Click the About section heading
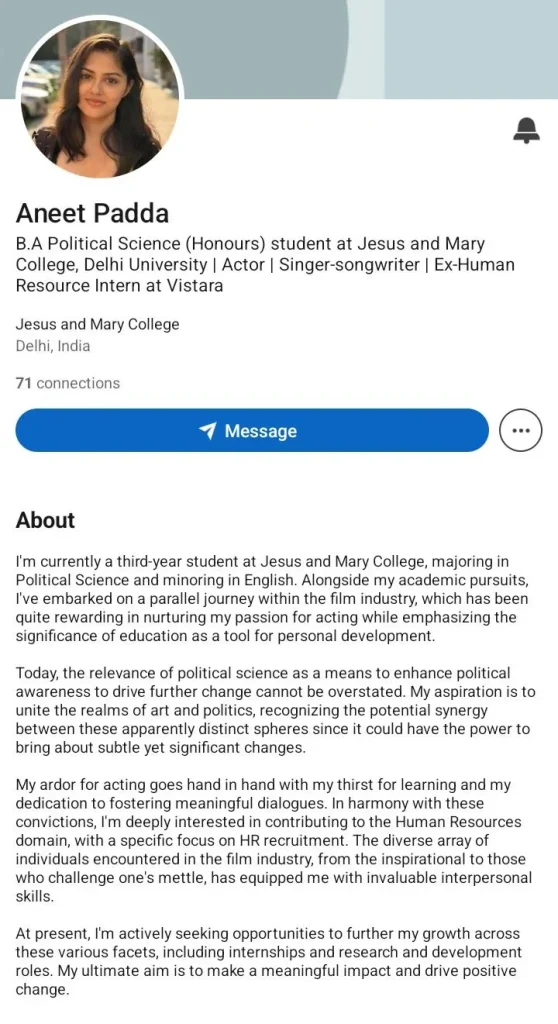558x1024 pixels. click(45, 520)
